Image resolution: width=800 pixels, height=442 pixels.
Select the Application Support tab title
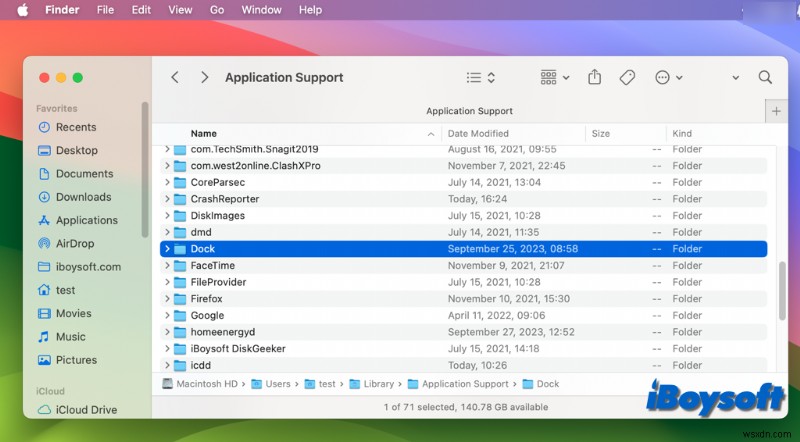click(469, 111)
